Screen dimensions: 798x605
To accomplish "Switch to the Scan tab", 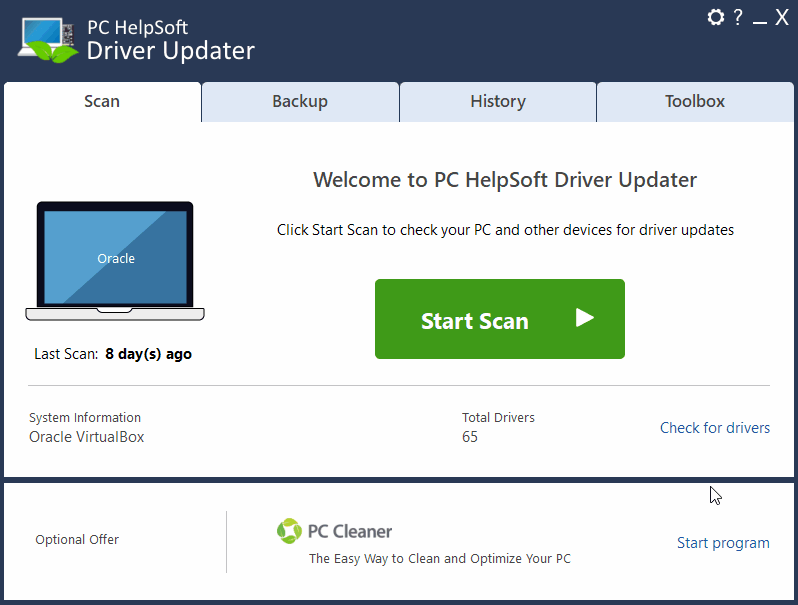I will pyautogui.click(x=102, y=101).
